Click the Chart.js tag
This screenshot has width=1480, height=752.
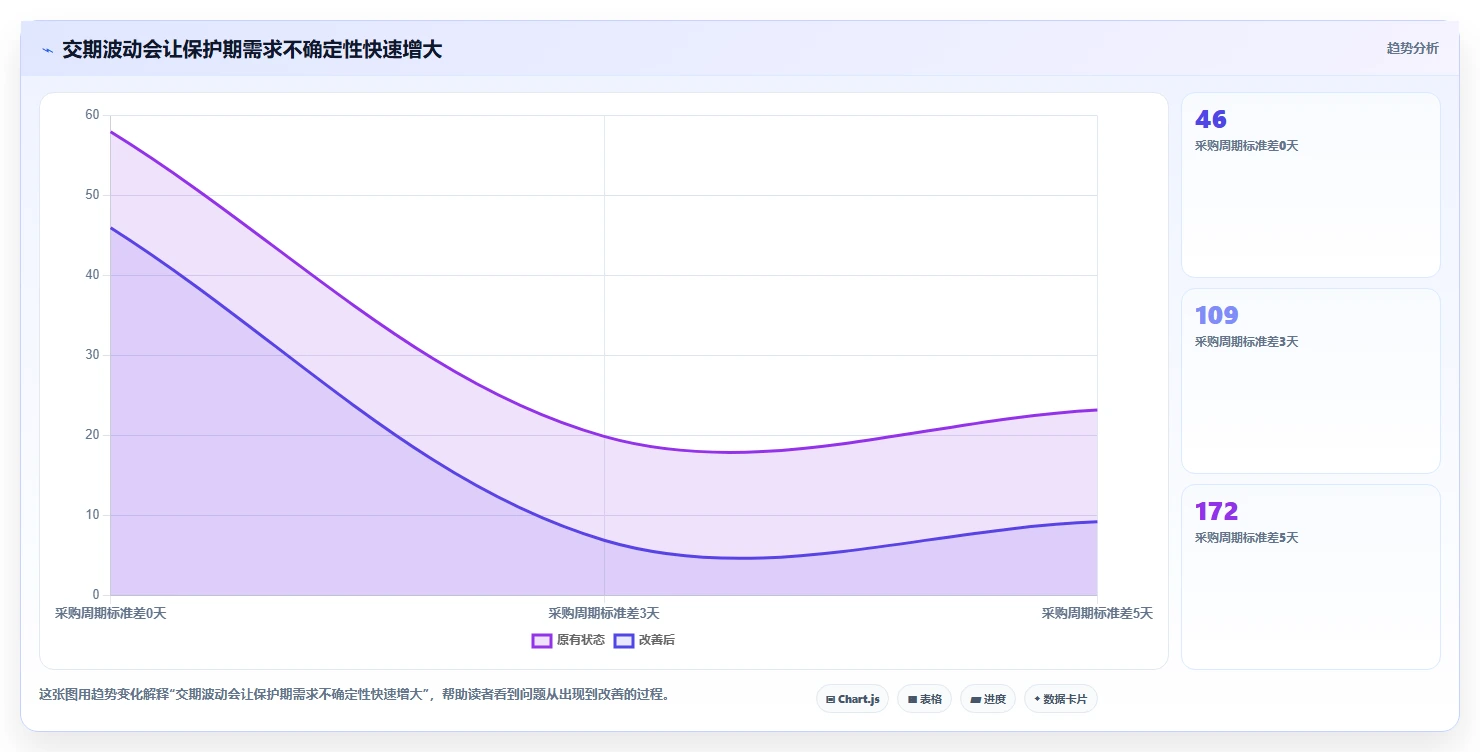click(x=852, y=699)
